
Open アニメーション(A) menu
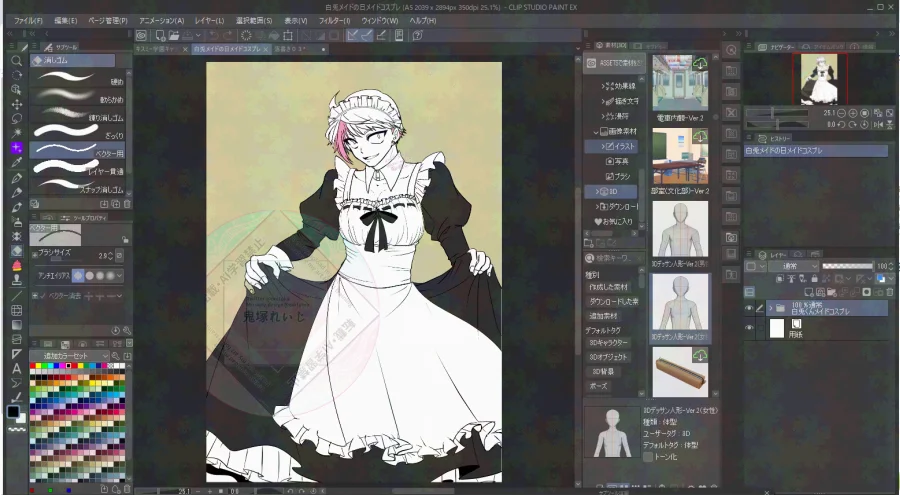tap(162, 21)
